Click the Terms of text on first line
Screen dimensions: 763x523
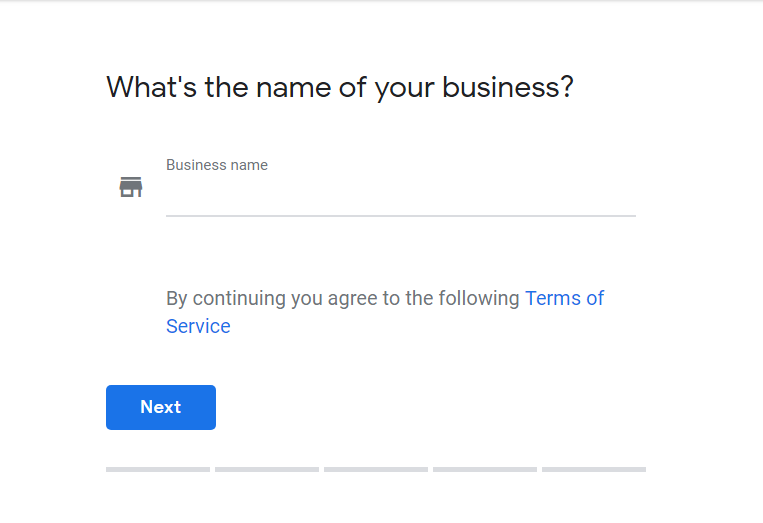(x=564, y=298)
